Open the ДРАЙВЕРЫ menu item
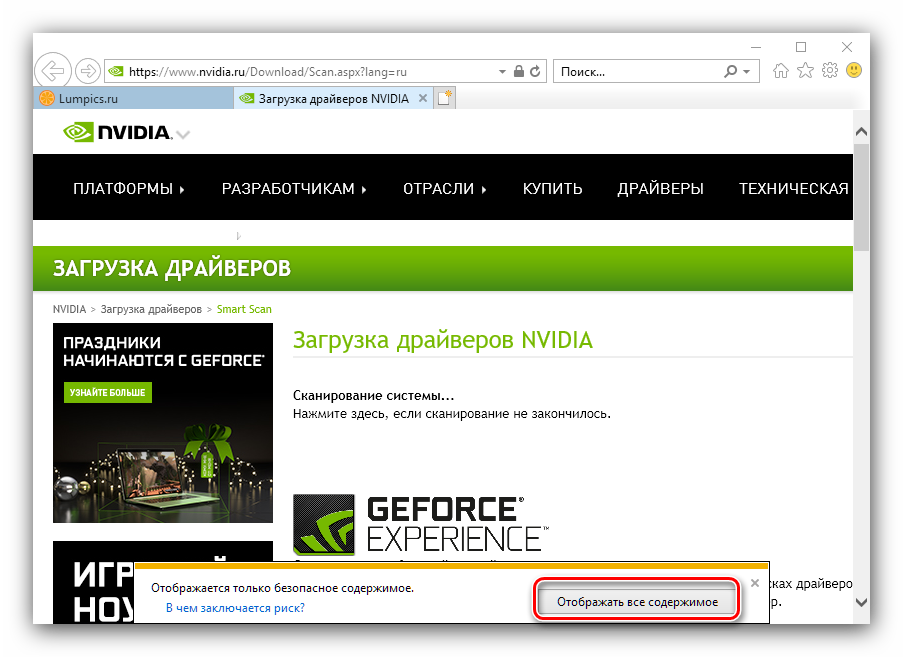 pyautogui.click(x=660, y=188)
